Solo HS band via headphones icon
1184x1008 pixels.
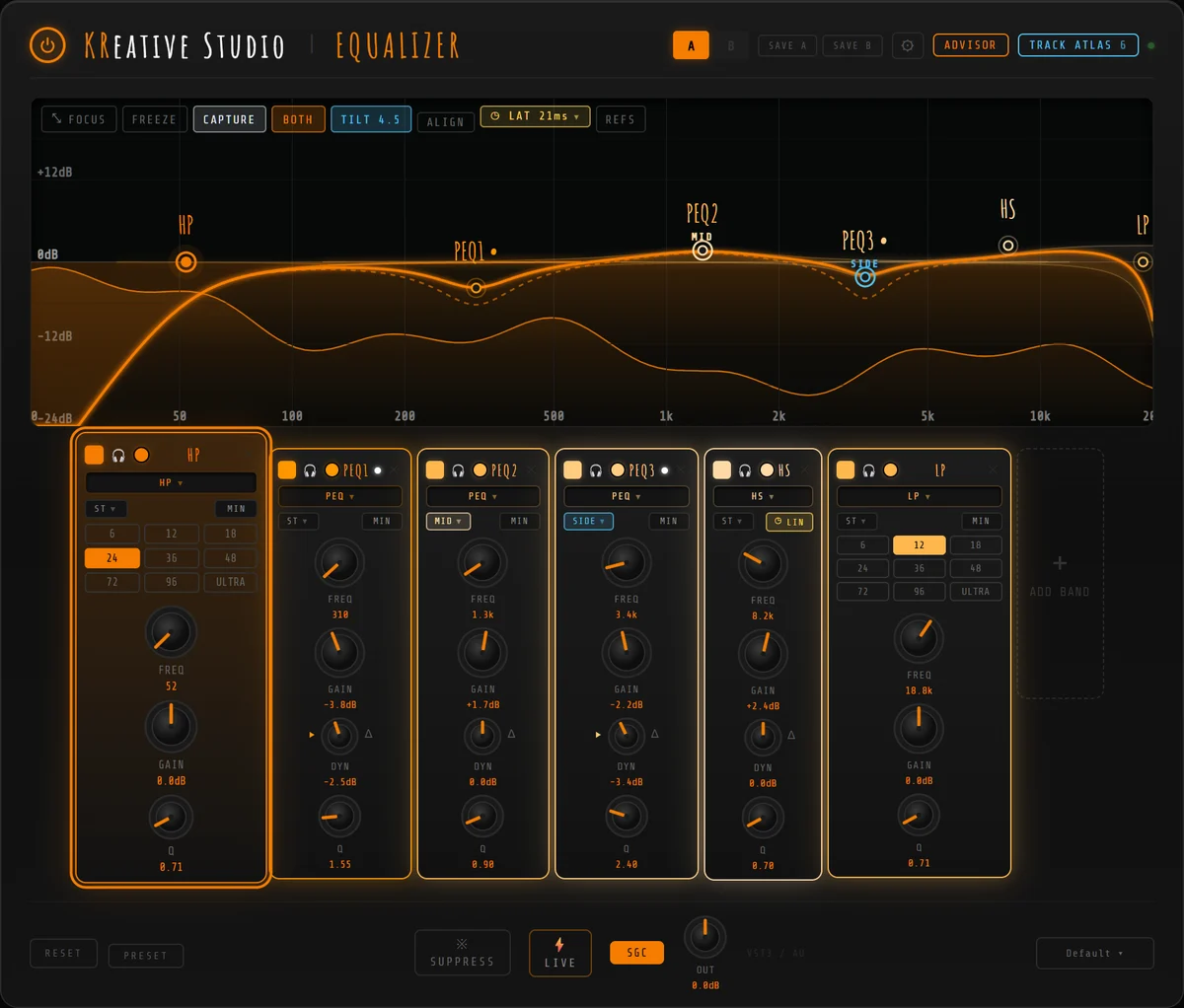(x=745, y=470)
